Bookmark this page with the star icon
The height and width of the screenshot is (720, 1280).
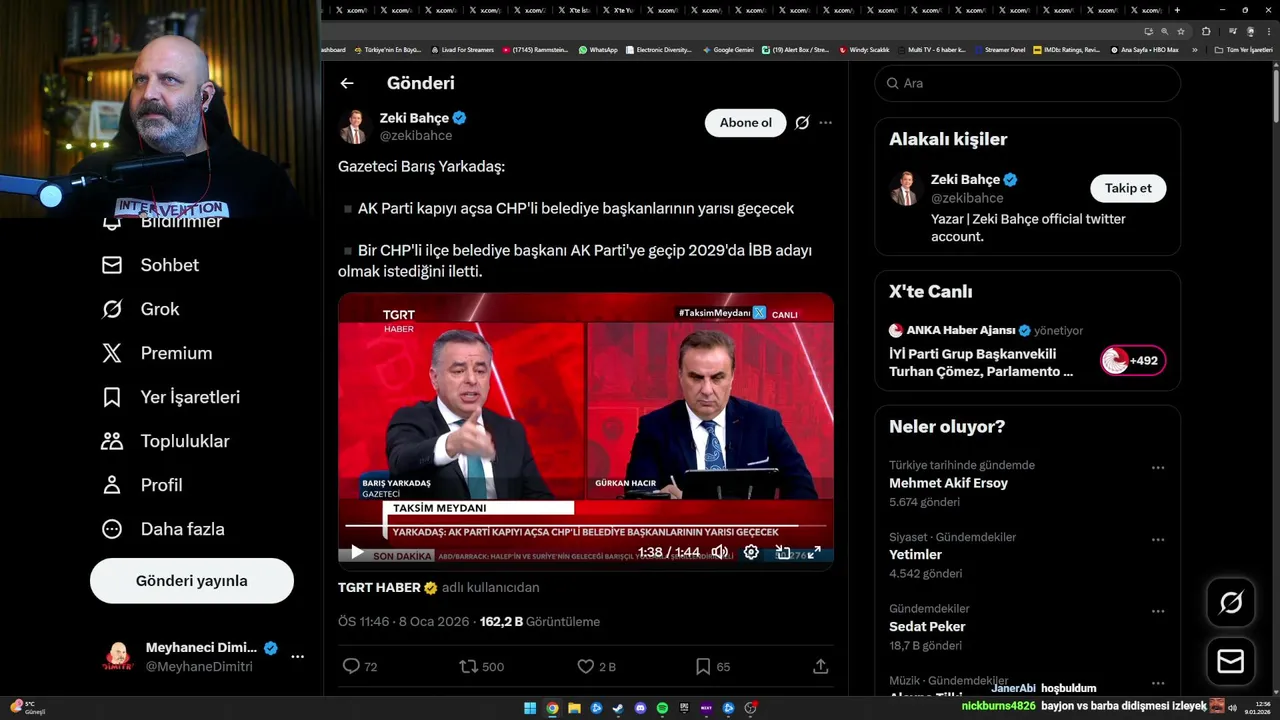coord(1181,31)
